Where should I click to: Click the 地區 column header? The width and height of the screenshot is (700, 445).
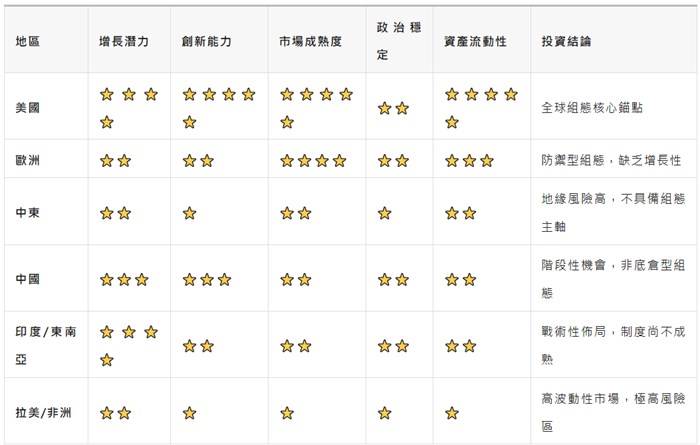coord(28,42)
